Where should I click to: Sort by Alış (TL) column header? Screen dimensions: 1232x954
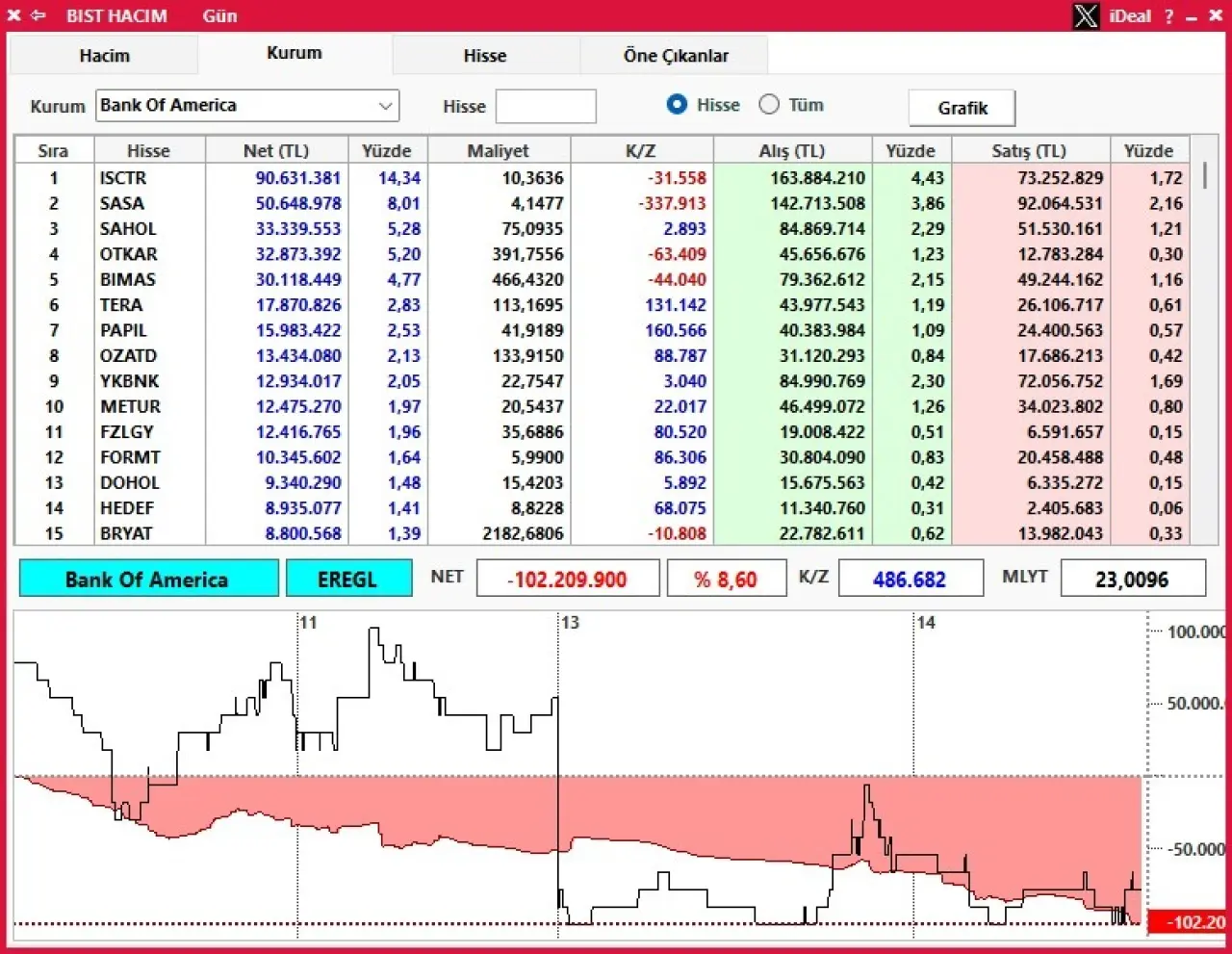(792, 151)
